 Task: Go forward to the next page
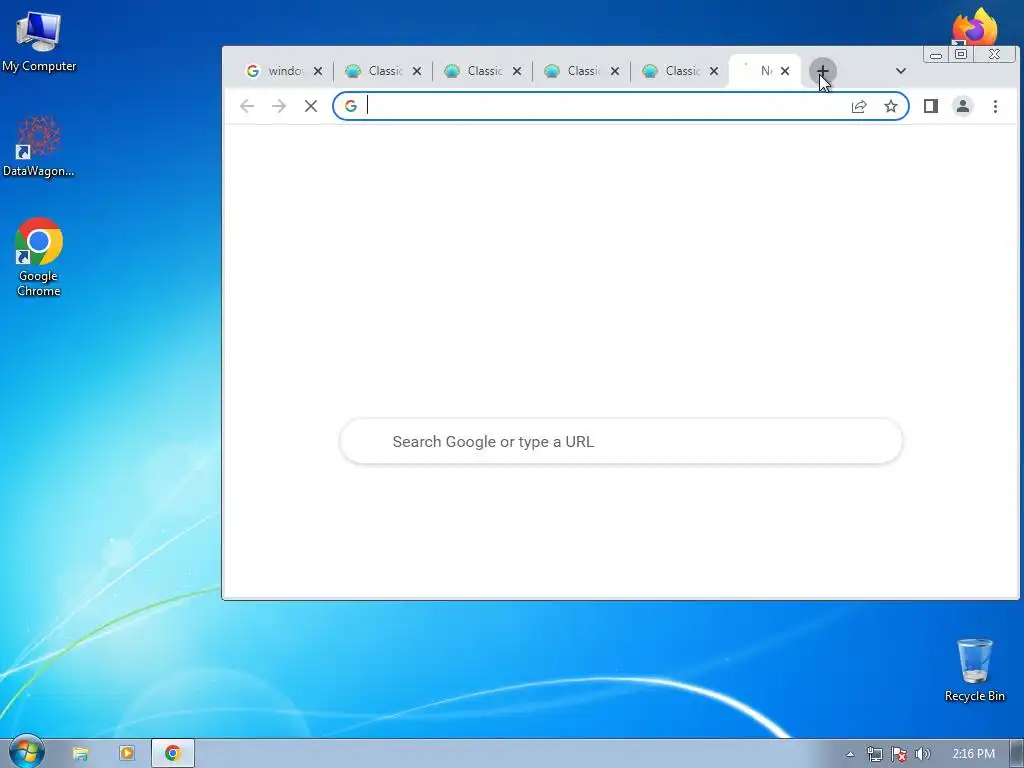click(279, 106)
